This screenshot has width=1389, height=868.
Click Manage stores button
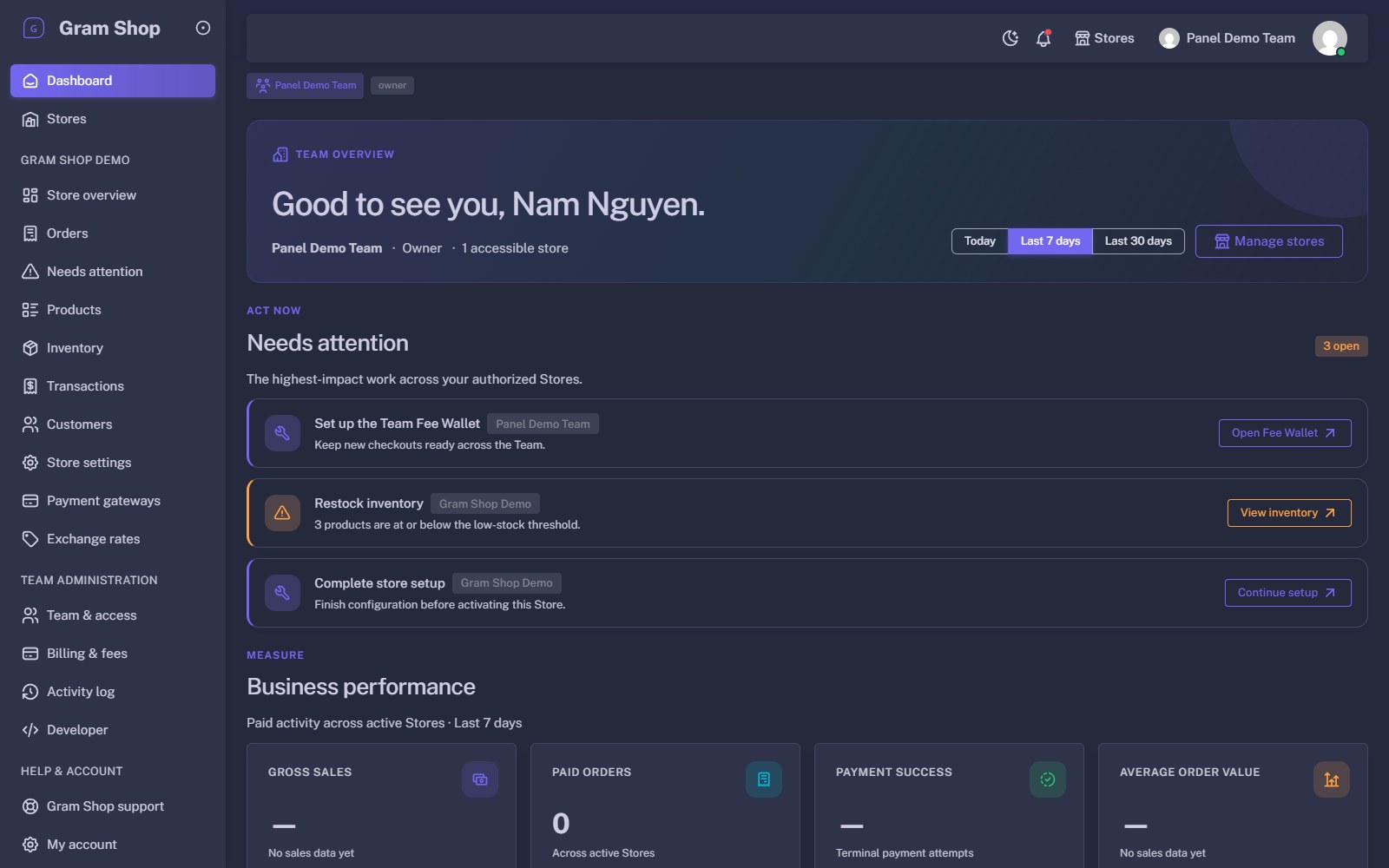(1269, 241)
